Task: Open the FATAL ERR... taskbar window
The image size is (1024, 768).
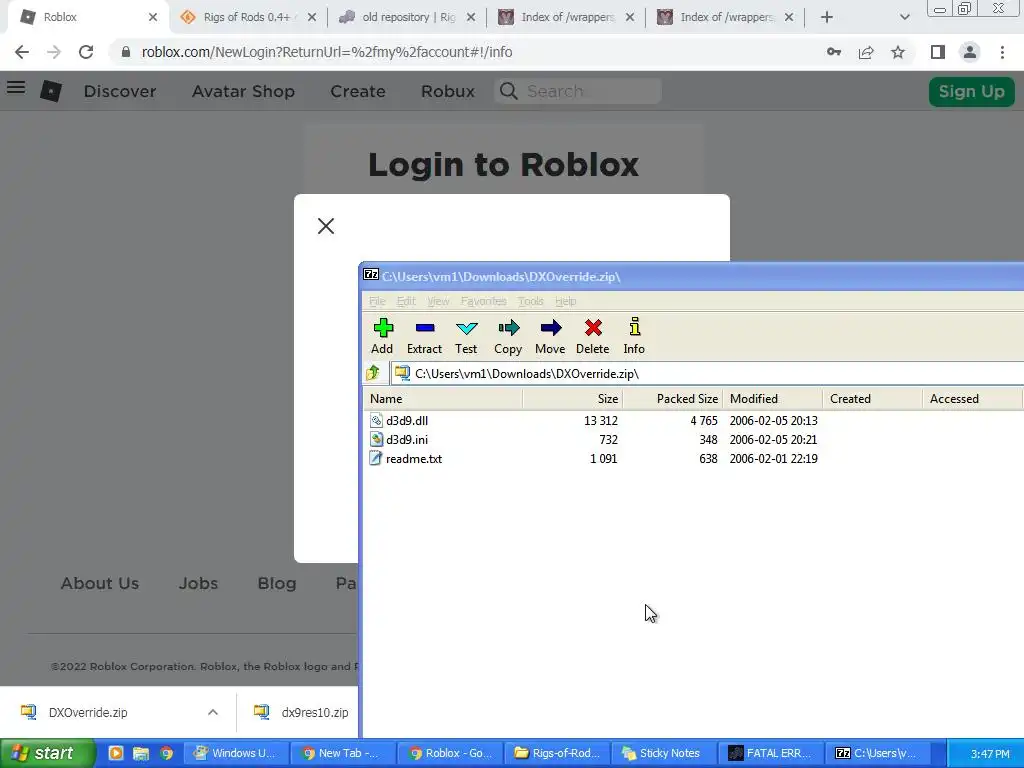Action: [770, 753]
